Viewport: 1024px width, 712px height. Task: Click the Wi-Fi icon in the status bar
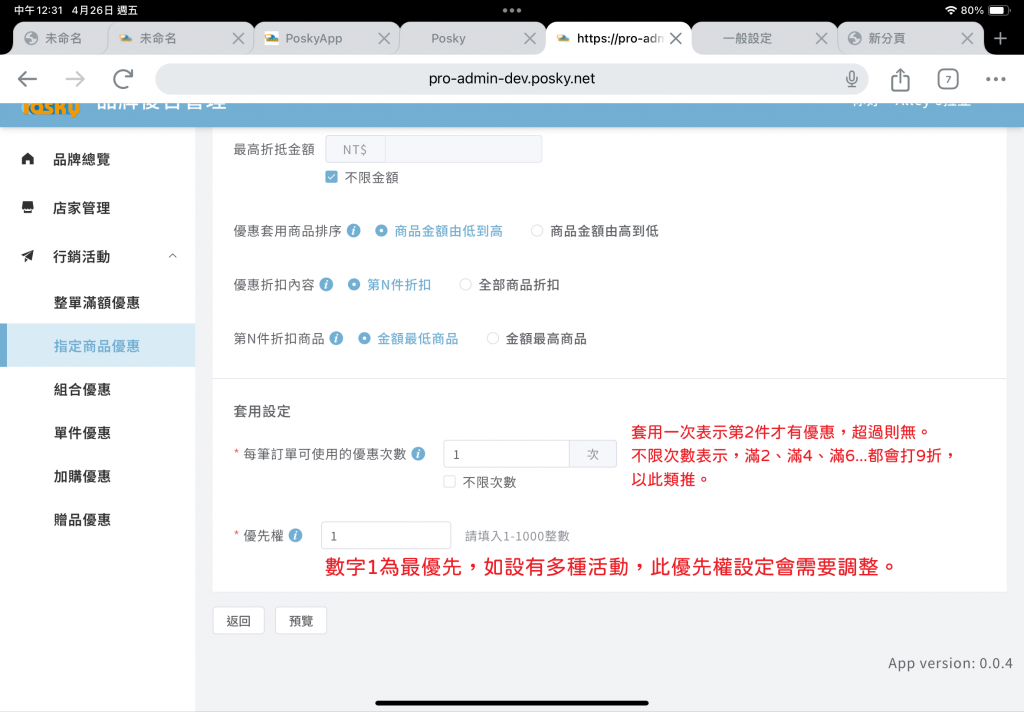click(951, 10)
